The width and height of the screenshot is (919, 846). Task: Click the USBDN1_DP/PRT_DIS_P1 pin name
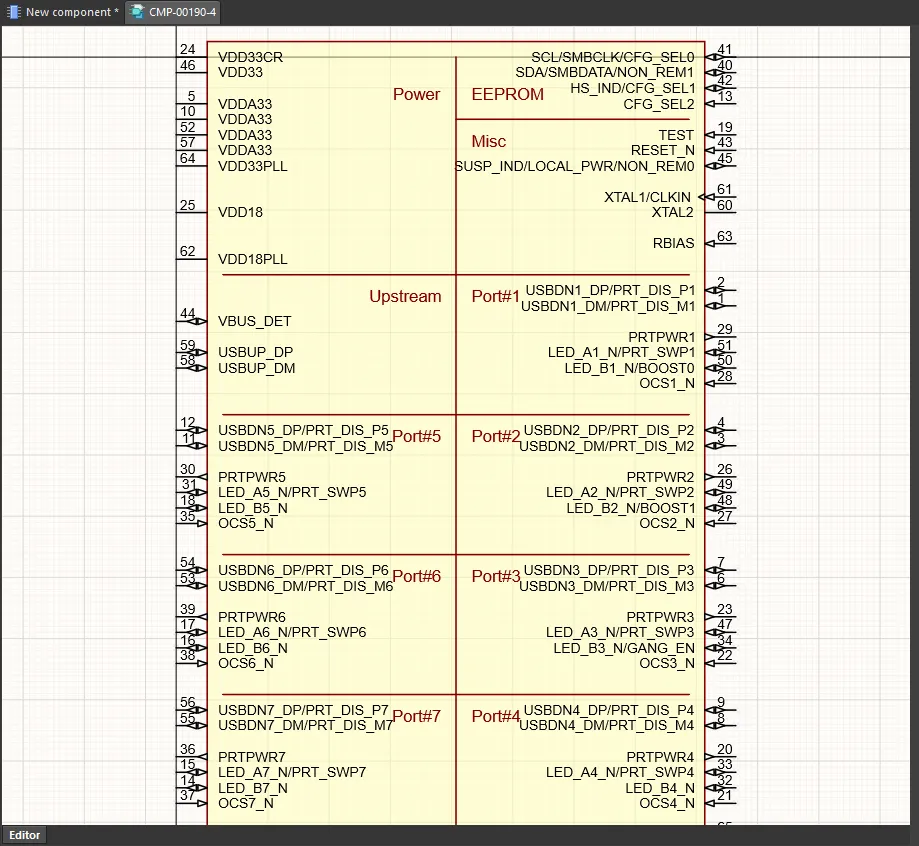pyautogui.click(x=610, y=290)
